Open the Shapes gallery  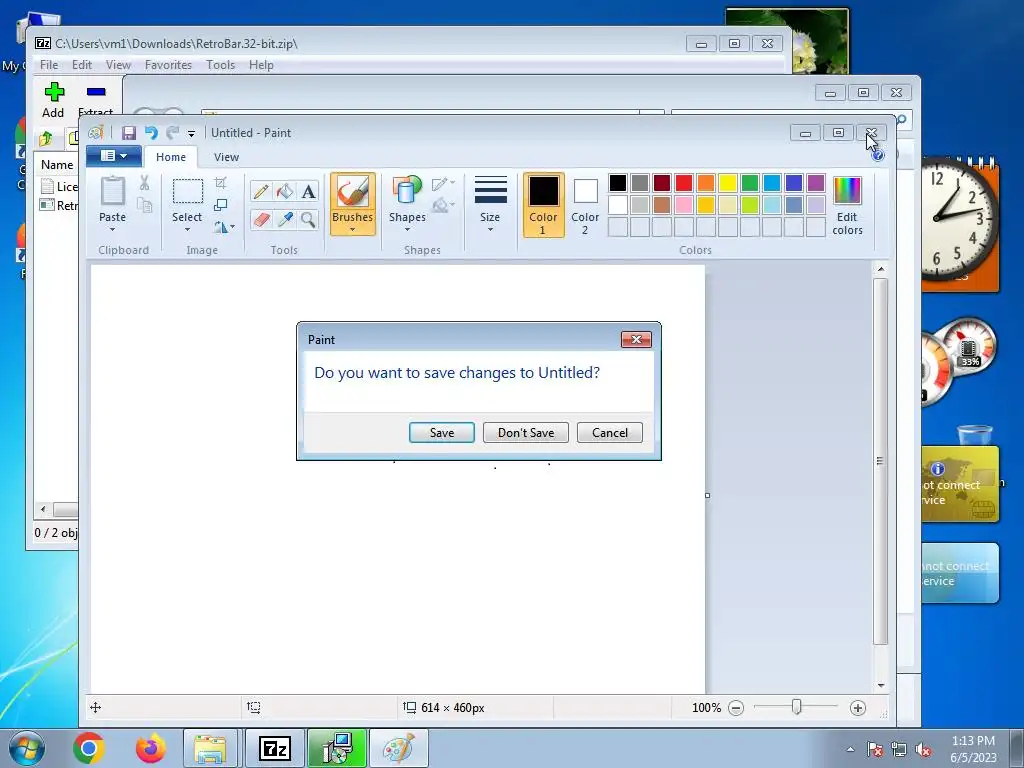click(408, 204)
